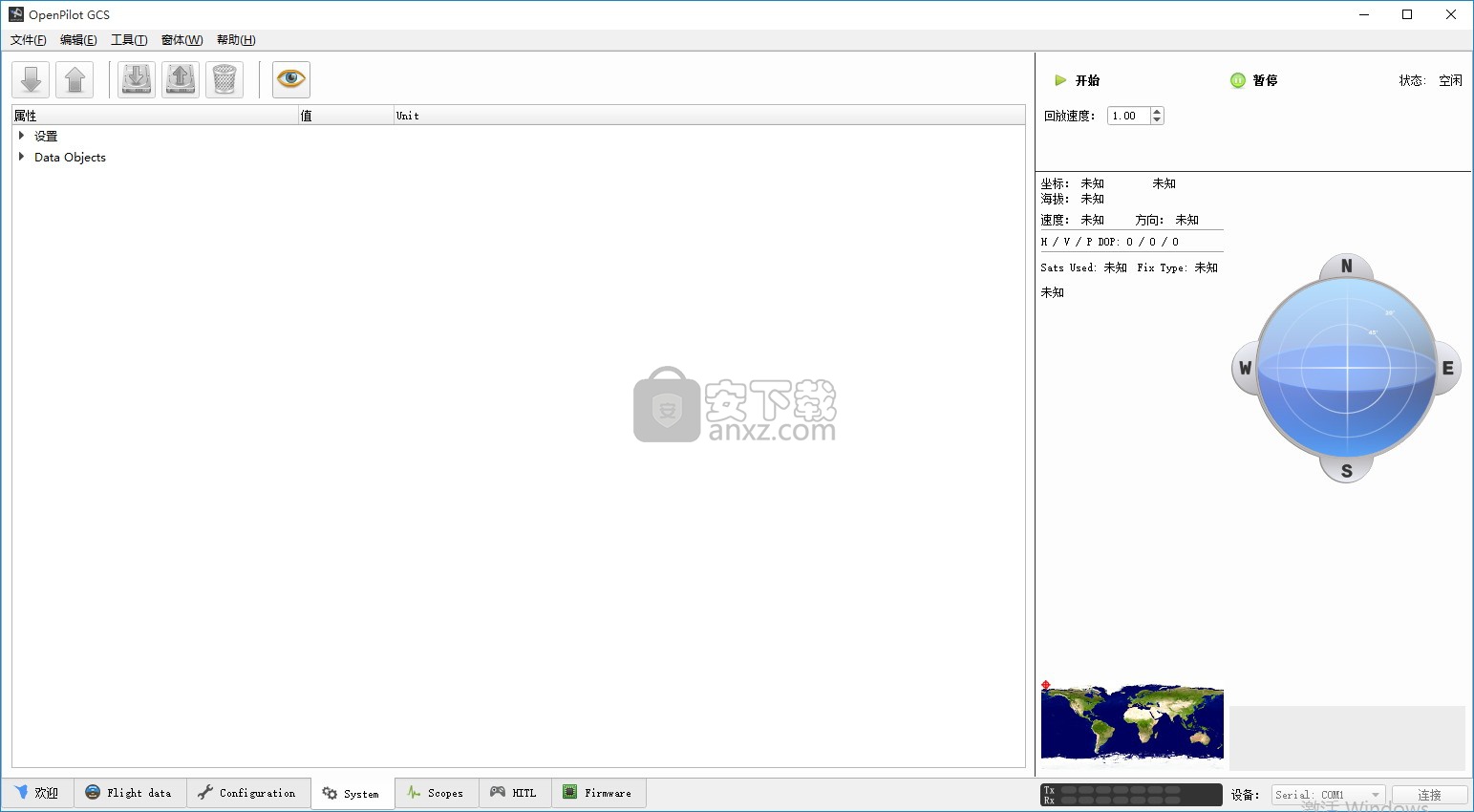Click the OpenPilot GCS title bar icon

point(16,14)
